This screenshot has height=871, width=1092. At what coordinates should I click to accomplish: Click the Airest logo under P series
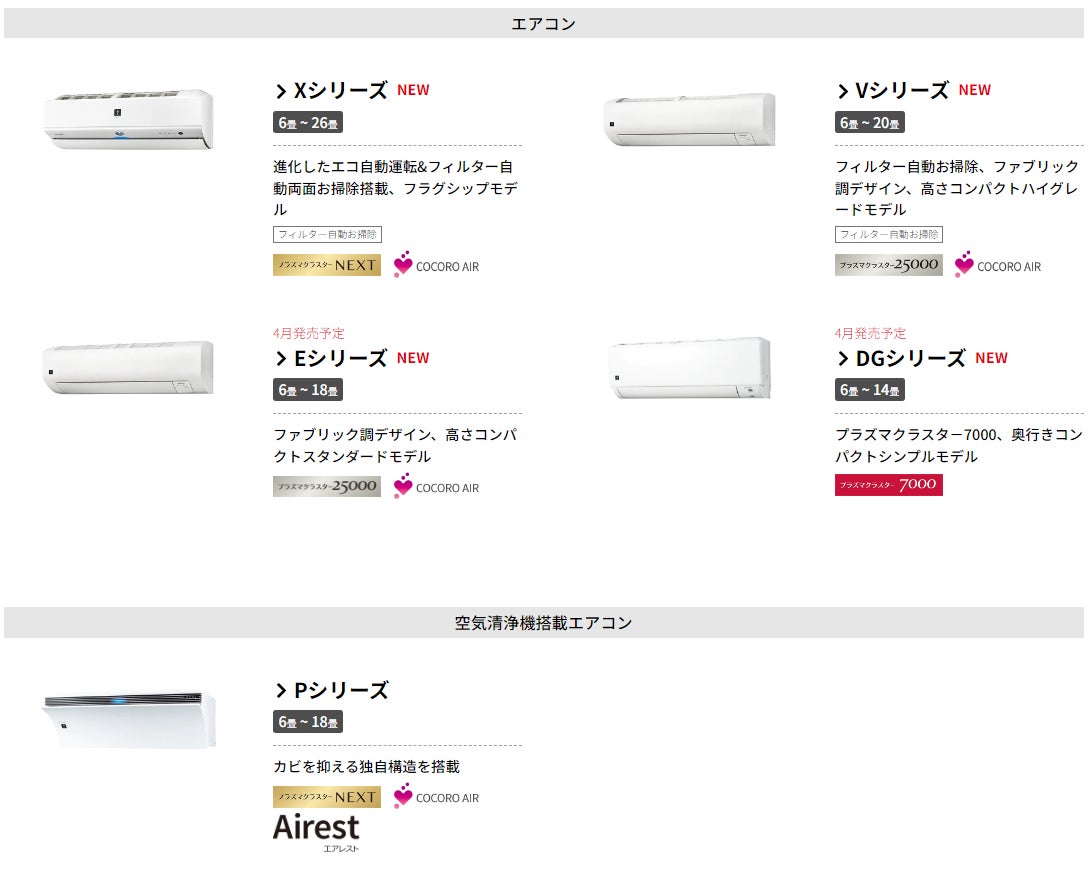tap(316, 831)
